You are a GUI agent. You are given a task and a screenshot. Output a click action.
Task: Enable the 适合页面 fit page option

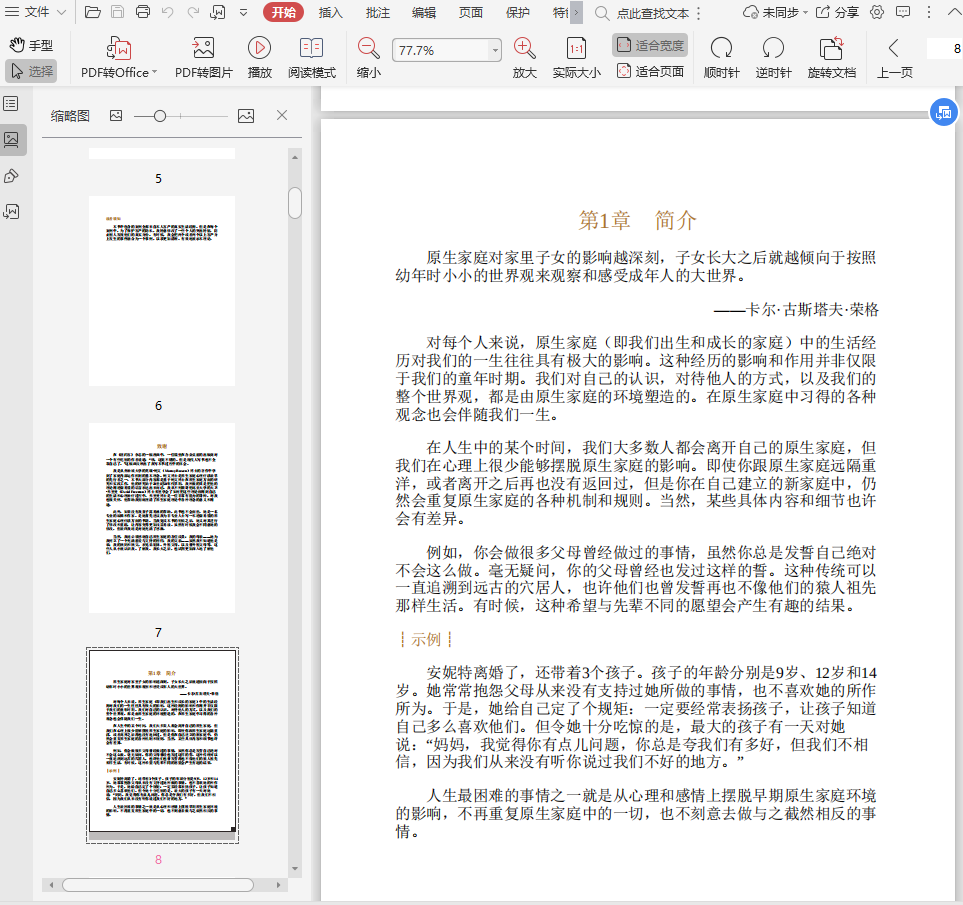pyautogui.click(x=650, y=71)
